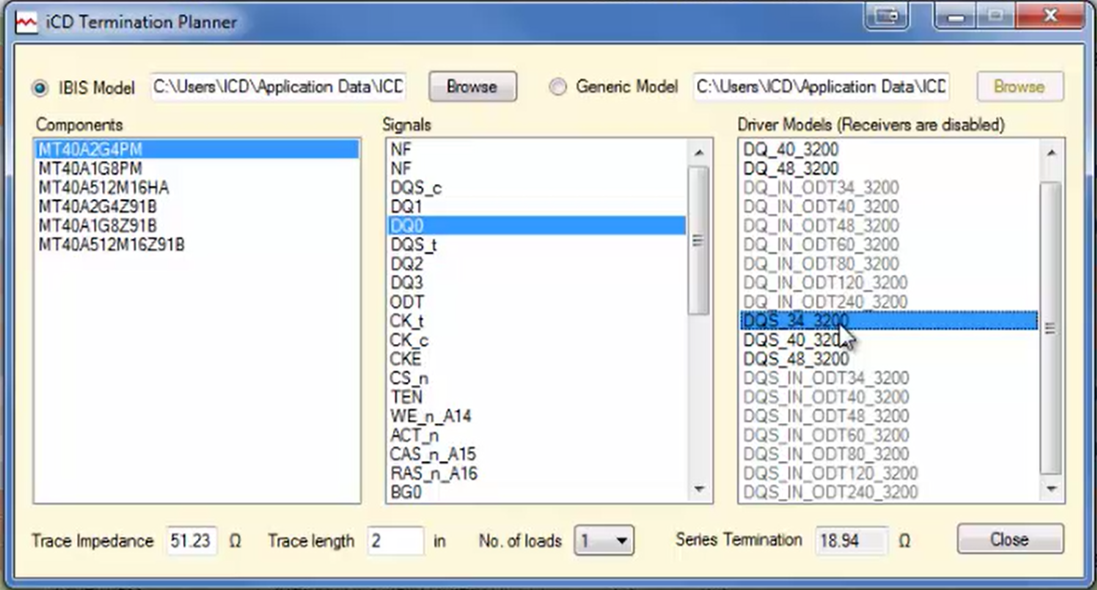The height and width of the screenshot is (590, 1097).
Task: Click the Signals list scroll-up arrow
Action: click(x=699, y=152)
